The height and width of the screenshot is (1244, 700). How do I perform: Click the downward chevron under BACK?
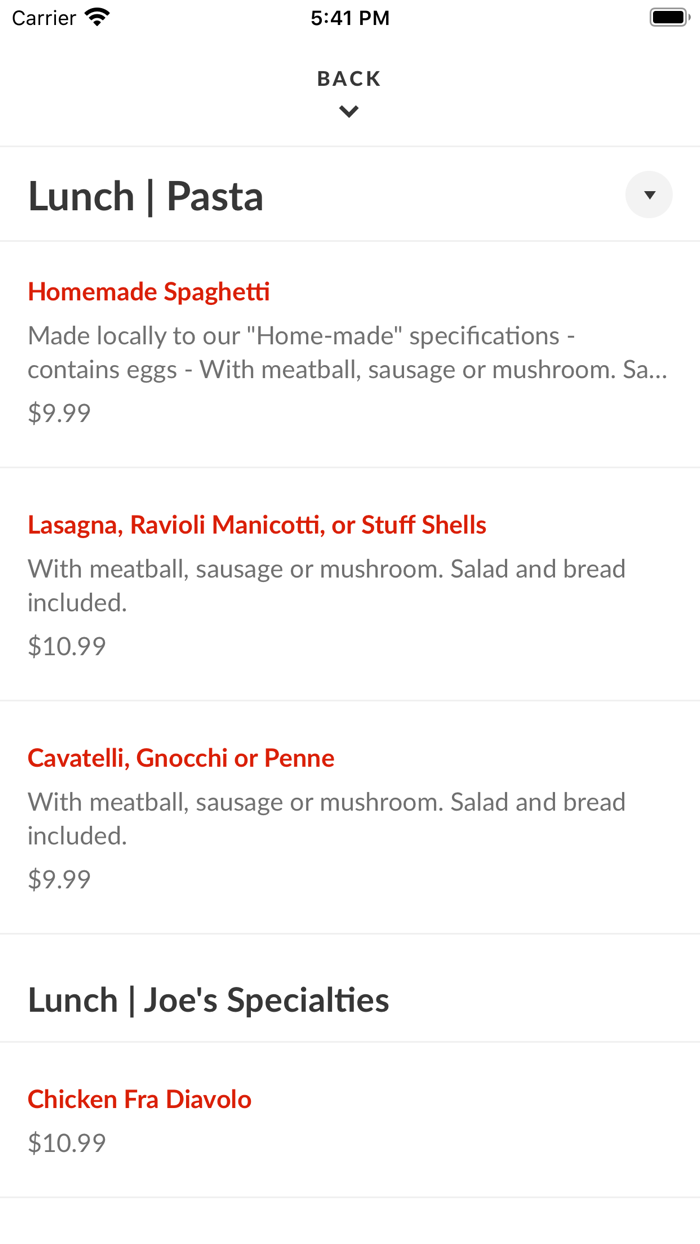(348, 111)
